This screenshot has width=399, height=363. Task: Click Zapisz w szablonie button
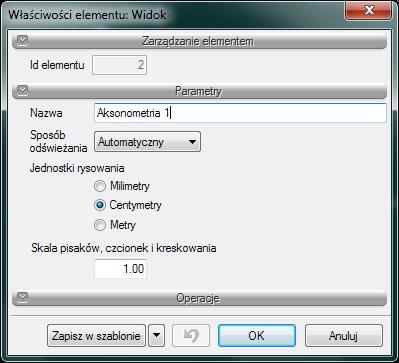click(96, 336)
